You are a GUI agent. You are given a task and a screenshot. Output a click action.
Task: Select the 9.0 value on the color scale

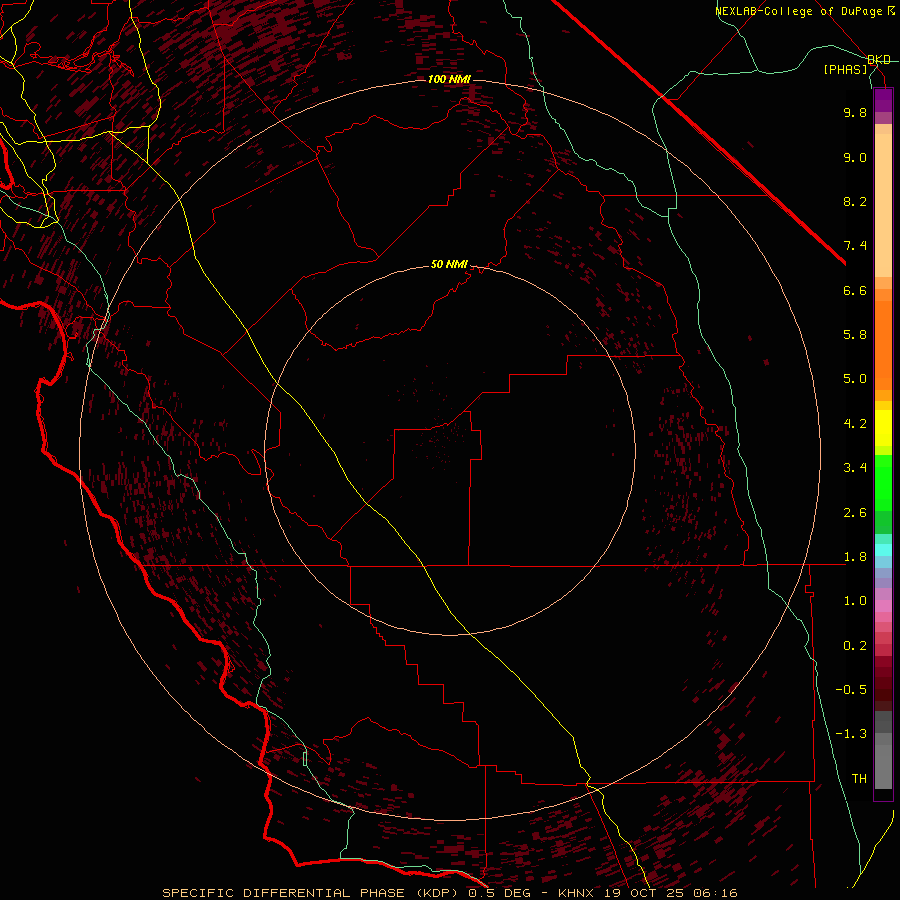pyautogui.click(x=855, y=157)
